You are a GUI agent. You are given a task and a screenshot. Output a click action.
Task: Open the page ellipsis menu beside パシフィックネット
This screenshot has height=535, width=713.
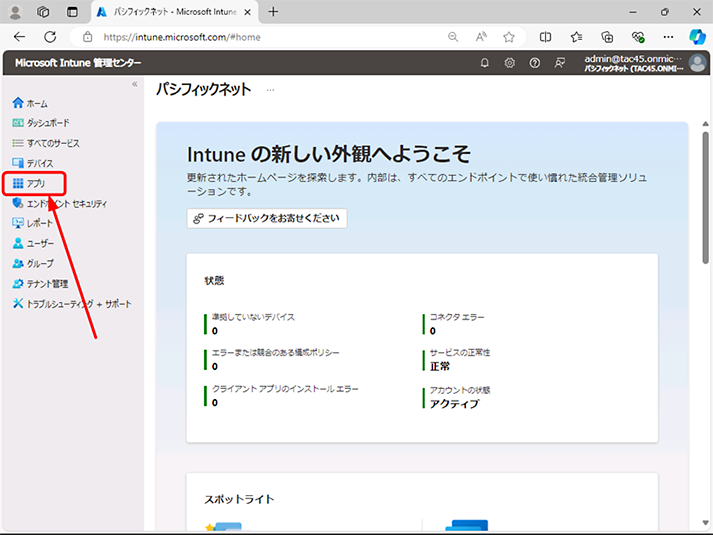271,90
